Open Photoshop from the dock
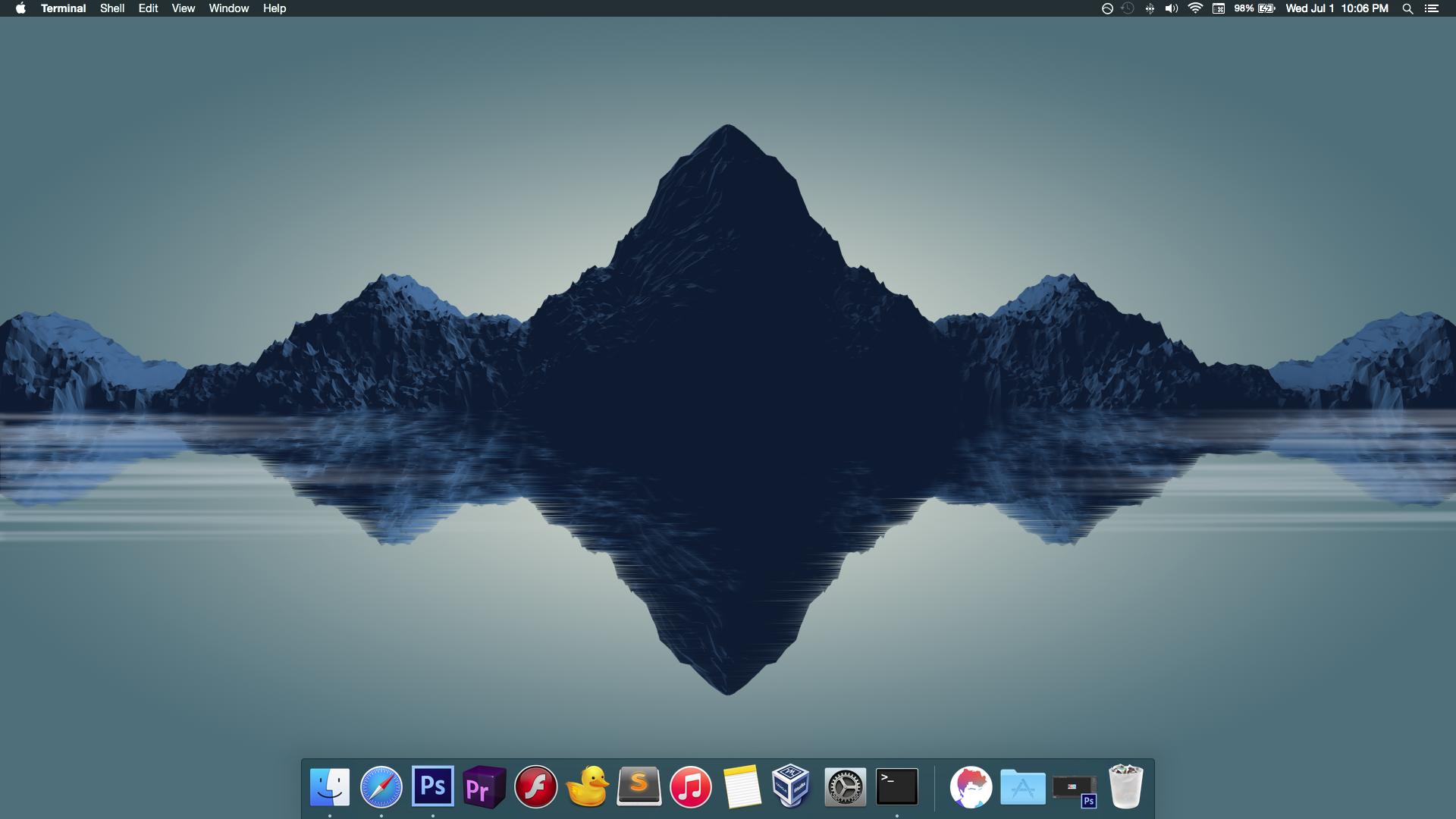Viewport: 1456px width, 819px height. tap(432, 786)
